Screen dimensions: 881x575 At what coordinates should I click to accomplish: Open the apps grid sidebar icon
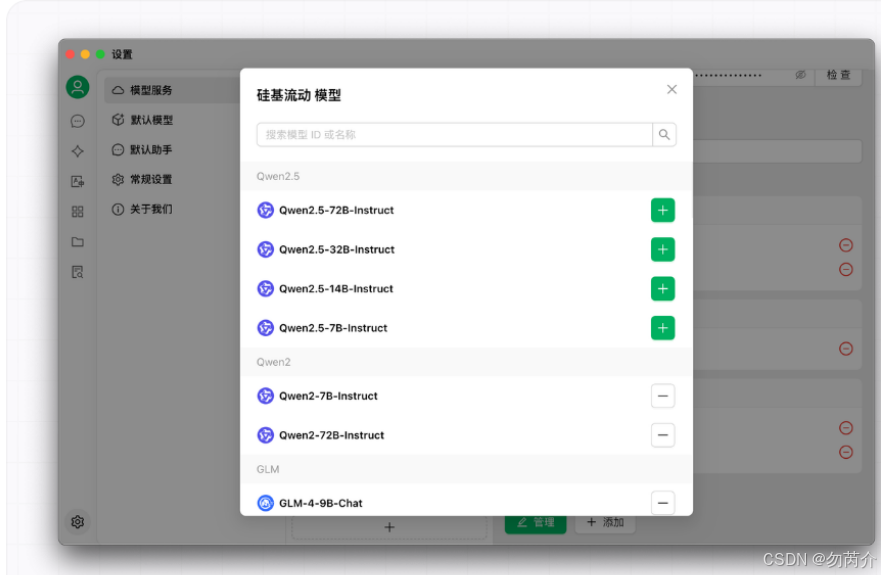78,211
